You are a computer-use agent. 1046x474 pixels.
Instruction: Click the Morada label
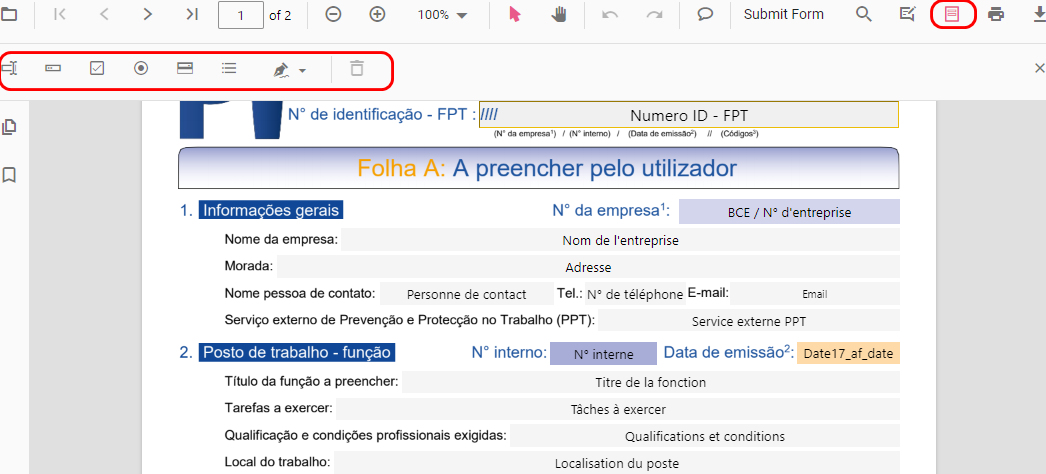pyautogui.click(x=249, y=266)
